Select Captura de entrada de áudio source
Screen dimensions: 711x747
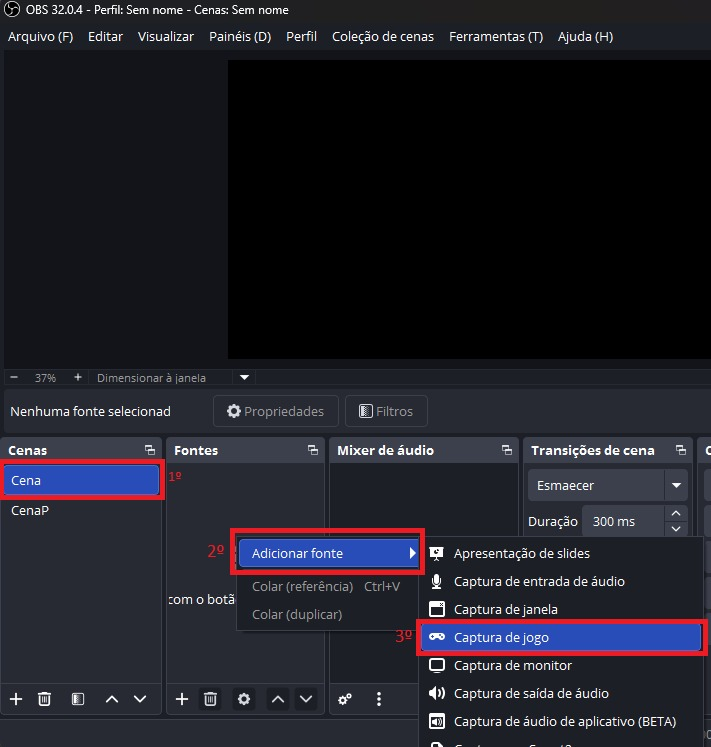(560, 581)
